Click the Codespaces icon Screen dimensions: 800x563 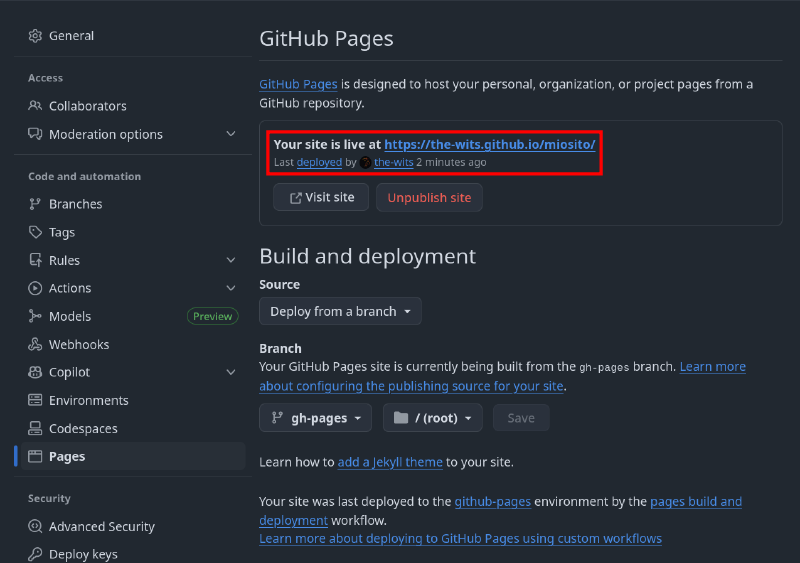coord(35,428)
